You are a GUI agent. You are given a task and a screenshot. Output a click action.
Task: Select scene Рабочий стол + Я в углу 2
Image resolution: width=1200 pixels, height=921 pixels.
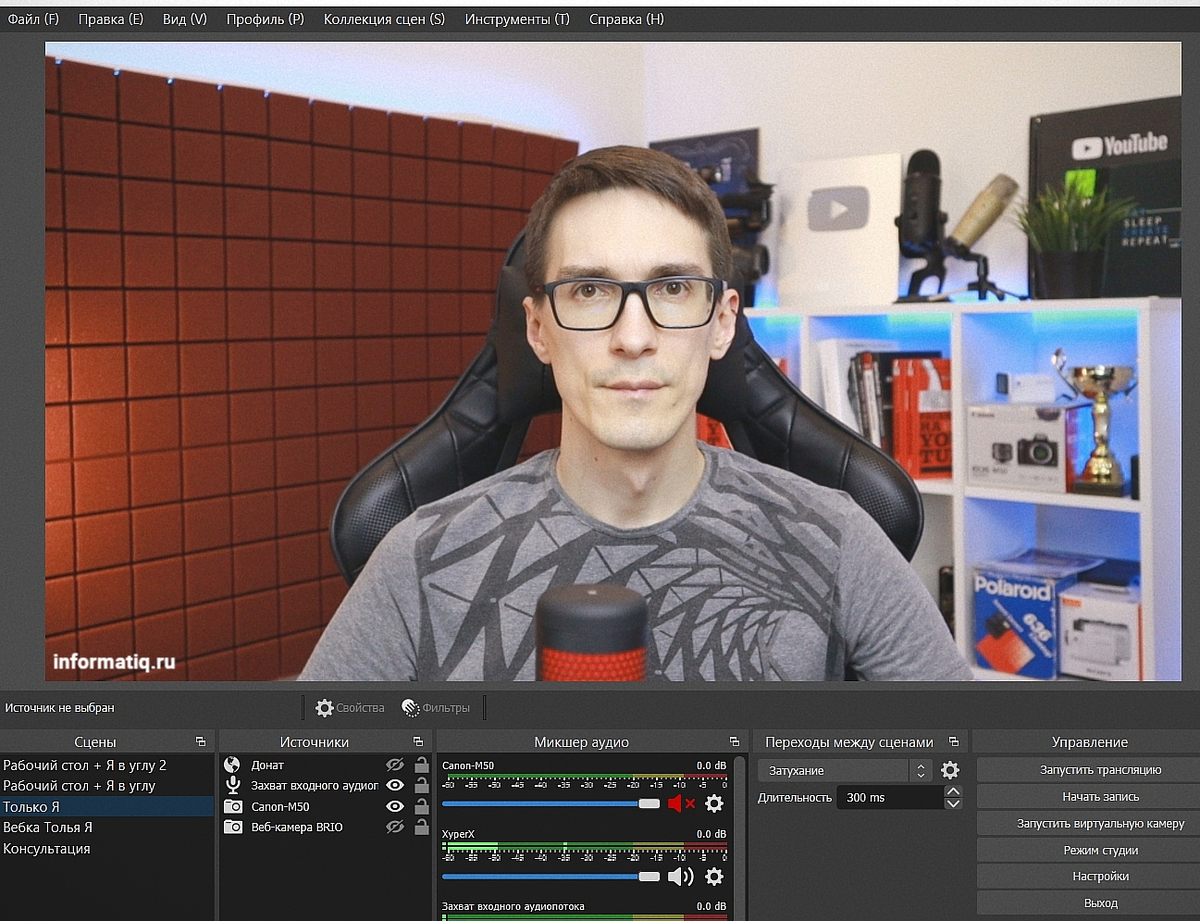pos(107,765)
